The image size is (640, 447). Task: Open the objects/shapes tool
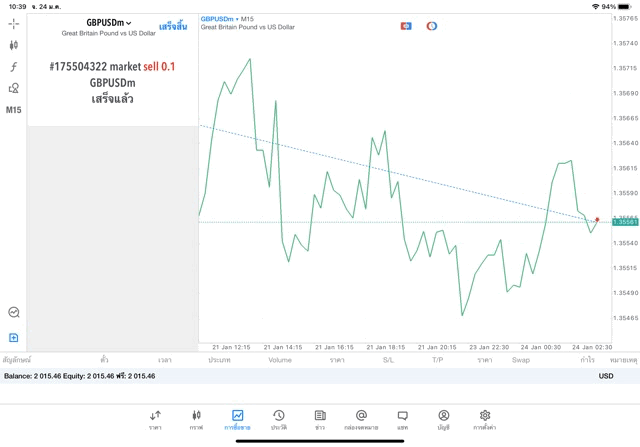point(14,89)
